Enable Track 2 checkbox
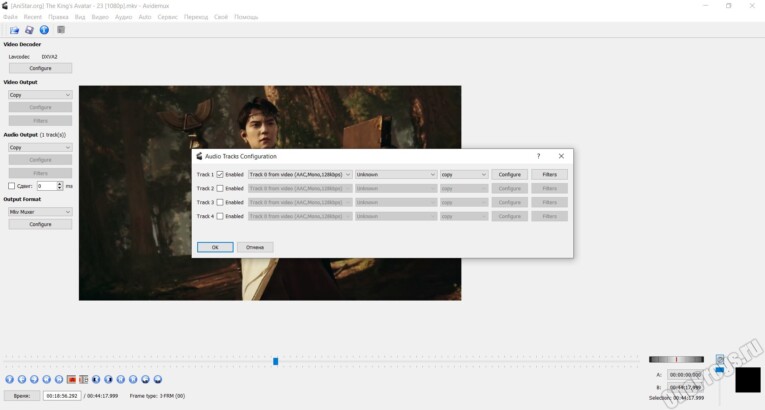Screen dimensions: 765x410 coord(220,188)
